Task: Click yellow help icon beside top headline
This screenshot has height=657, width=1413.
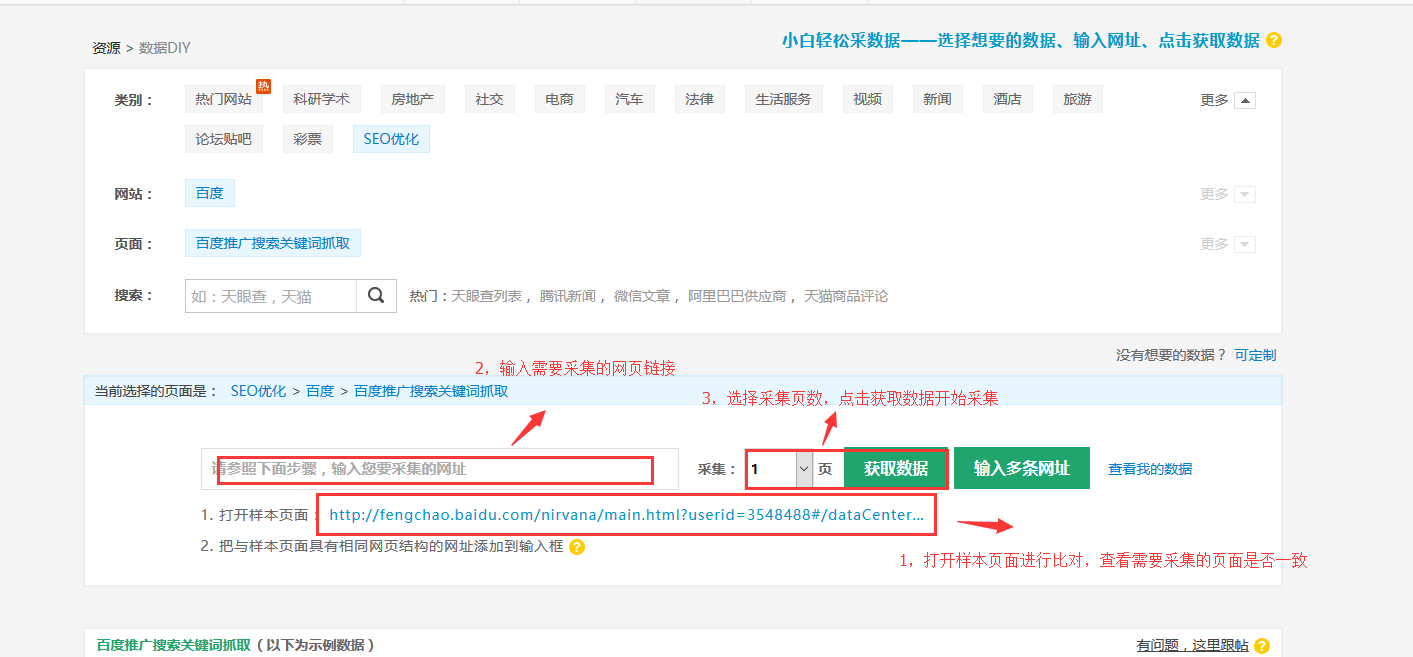Action: pos(1273,41)
